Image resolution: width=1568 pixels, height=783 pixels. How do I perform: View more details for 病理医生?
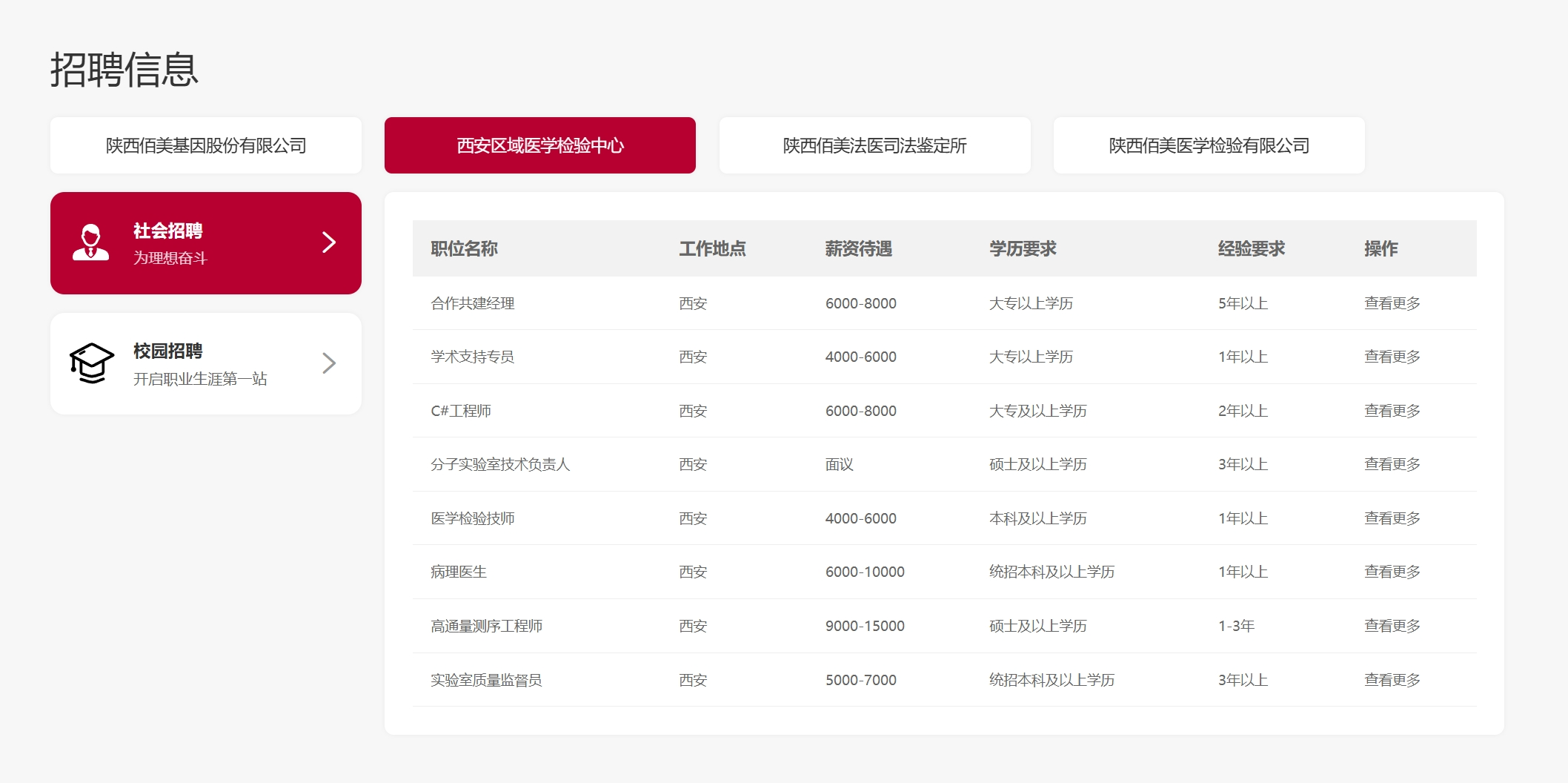(1392, 572)
